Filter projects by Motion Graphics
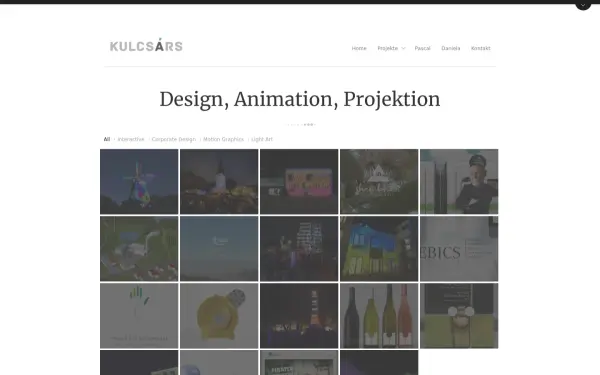Viewport: 600px width, 375px height. click(223, 139)
